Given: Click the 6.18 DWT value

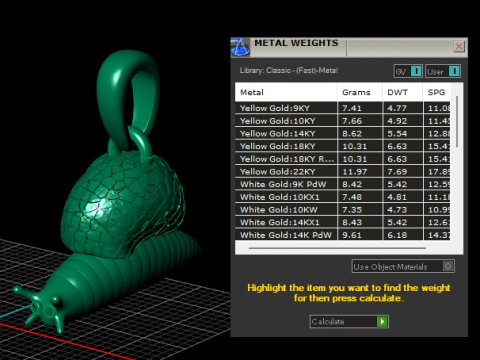Looking at the screenshot, I should pos(397,235).
